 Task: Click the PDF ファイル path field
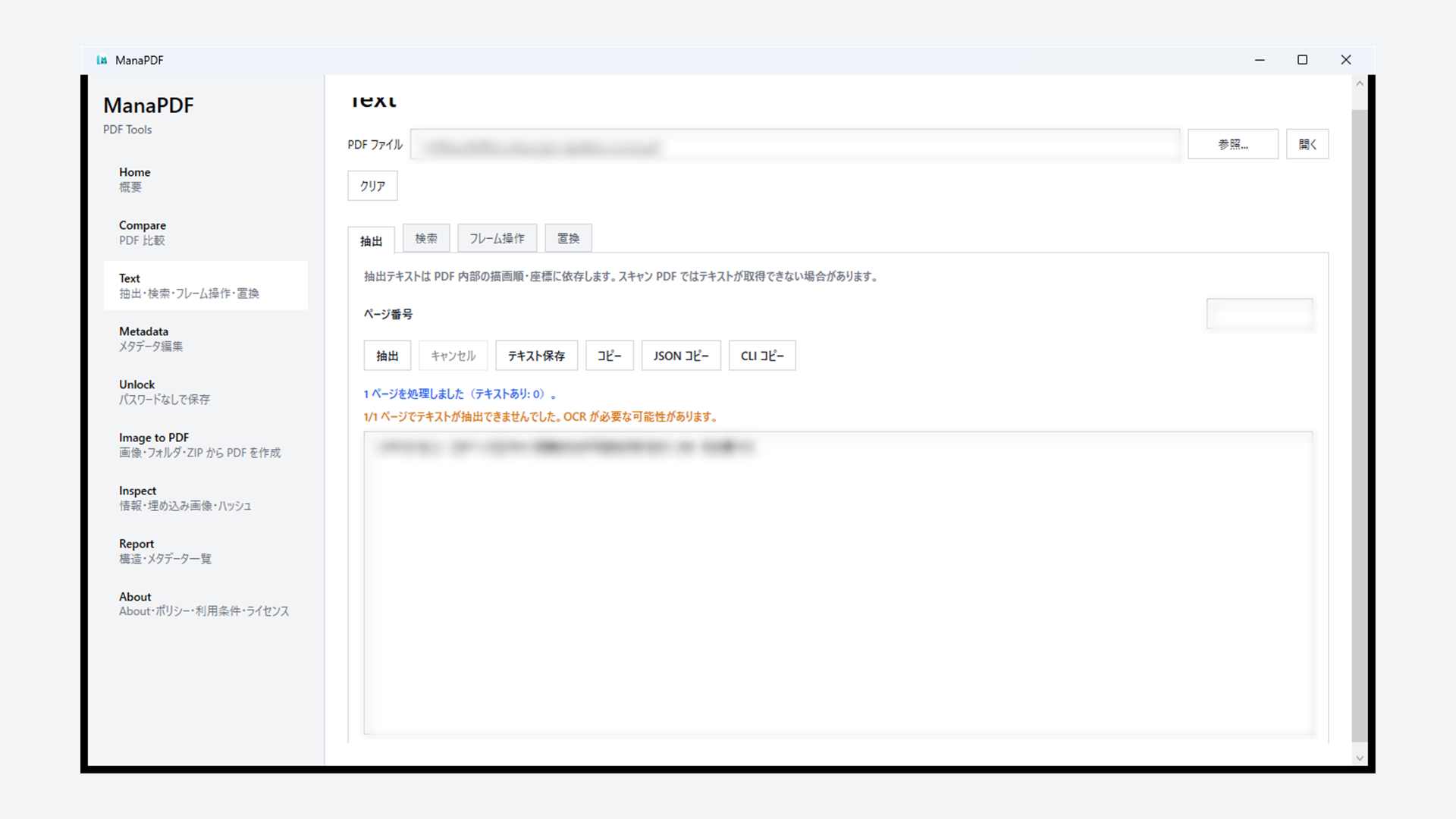tap(795, 145)
